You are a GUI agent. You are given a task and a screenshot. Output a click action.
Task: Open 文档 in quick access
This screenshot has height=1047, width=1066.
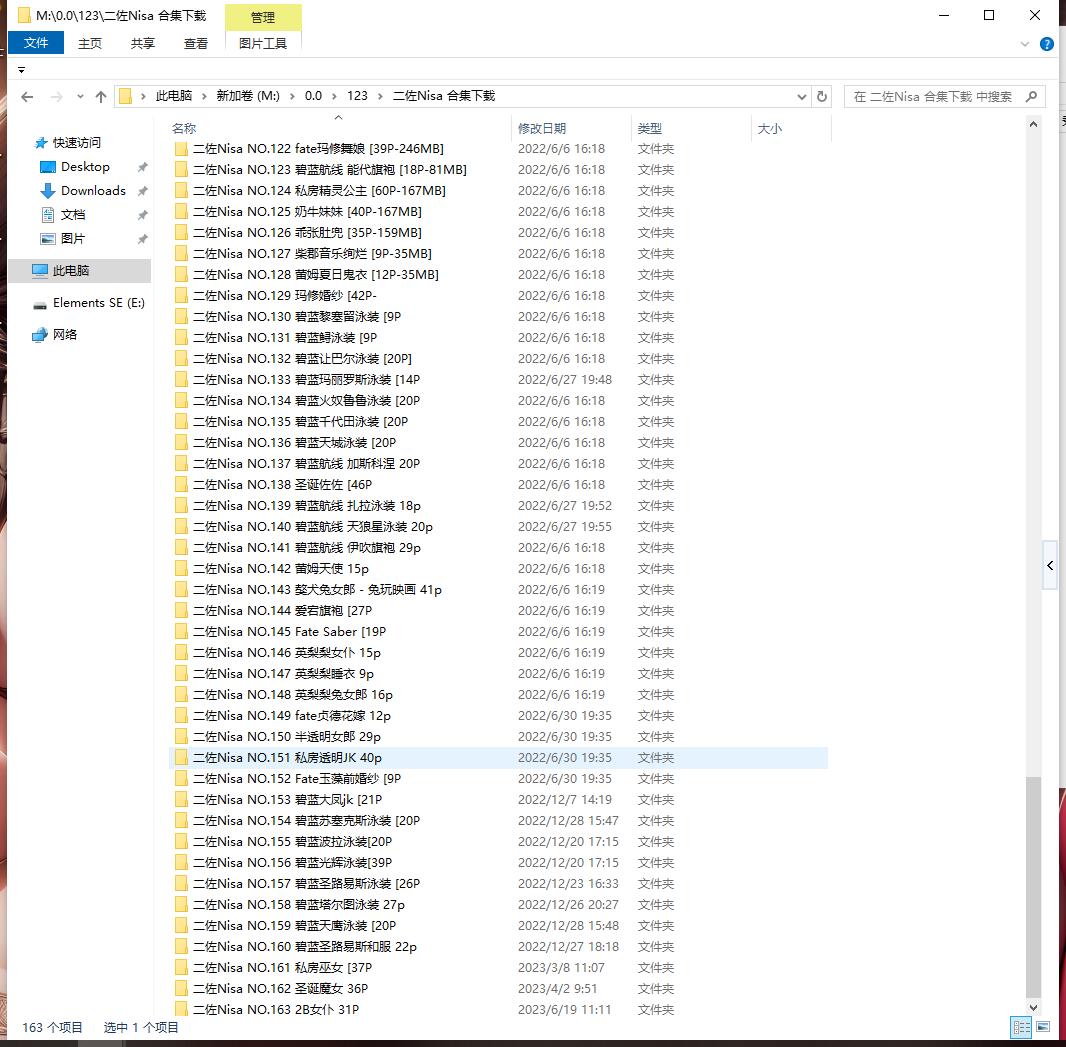tap(73, 215)
